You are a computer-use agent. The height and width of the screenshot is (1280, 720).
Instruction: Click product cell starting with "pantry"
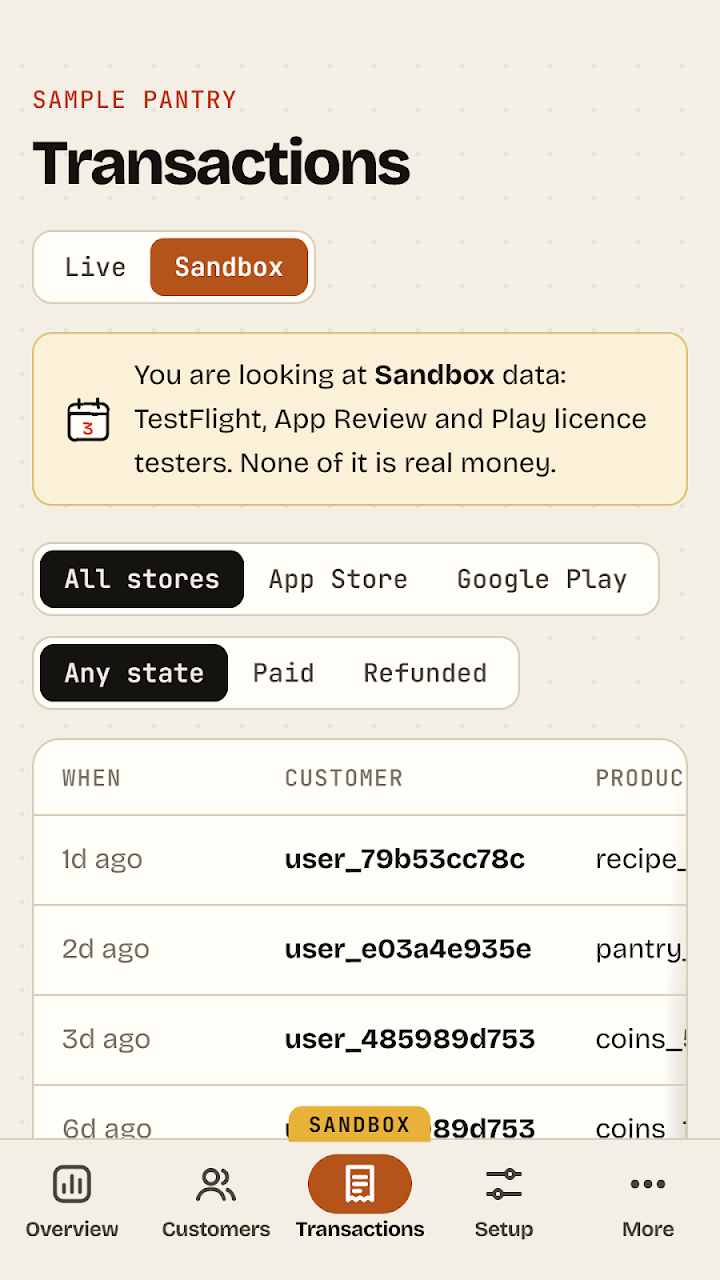pyautogui.click(x=641, y=950)
